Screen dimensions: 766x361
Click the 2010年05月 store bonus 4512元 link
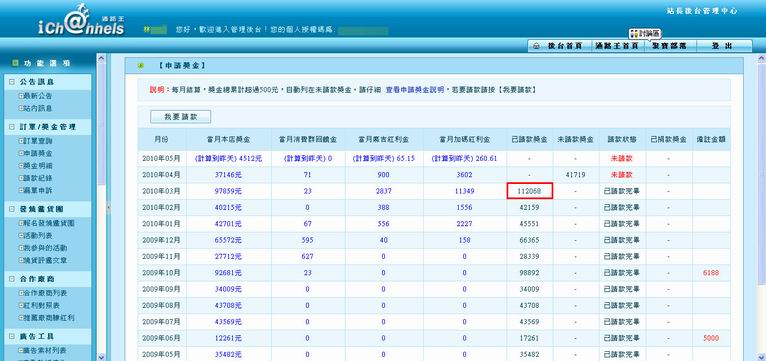pyautogui.click(x=228, y=158)
